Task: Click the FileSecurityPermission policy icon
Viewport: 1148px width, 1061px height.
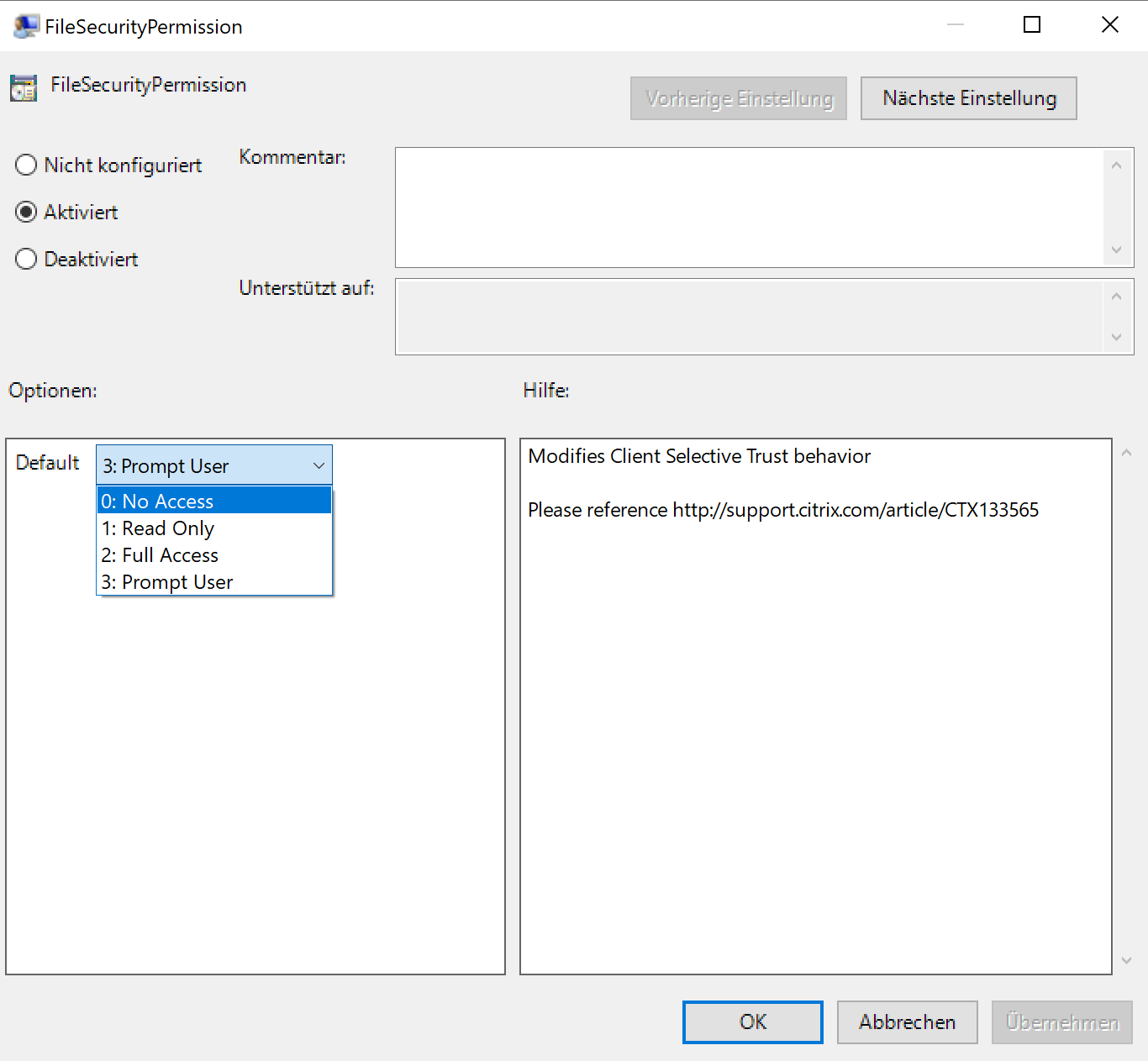Action: tap(23, 87)
